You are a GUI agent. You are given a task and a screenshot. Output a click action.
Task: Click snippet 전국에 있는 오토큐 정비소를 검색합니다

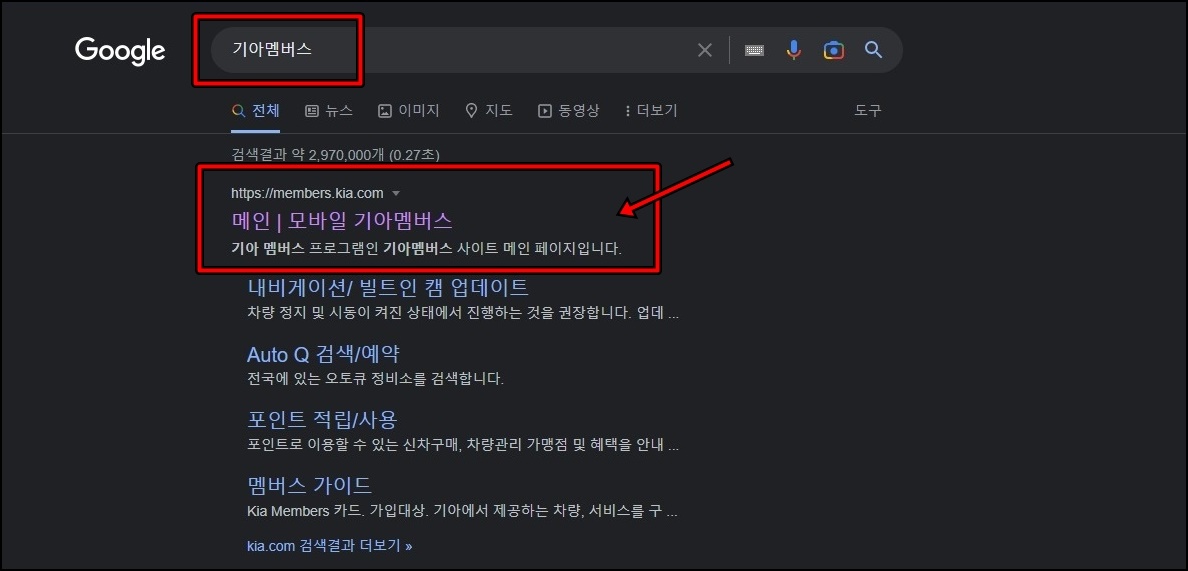pos(376,379)
